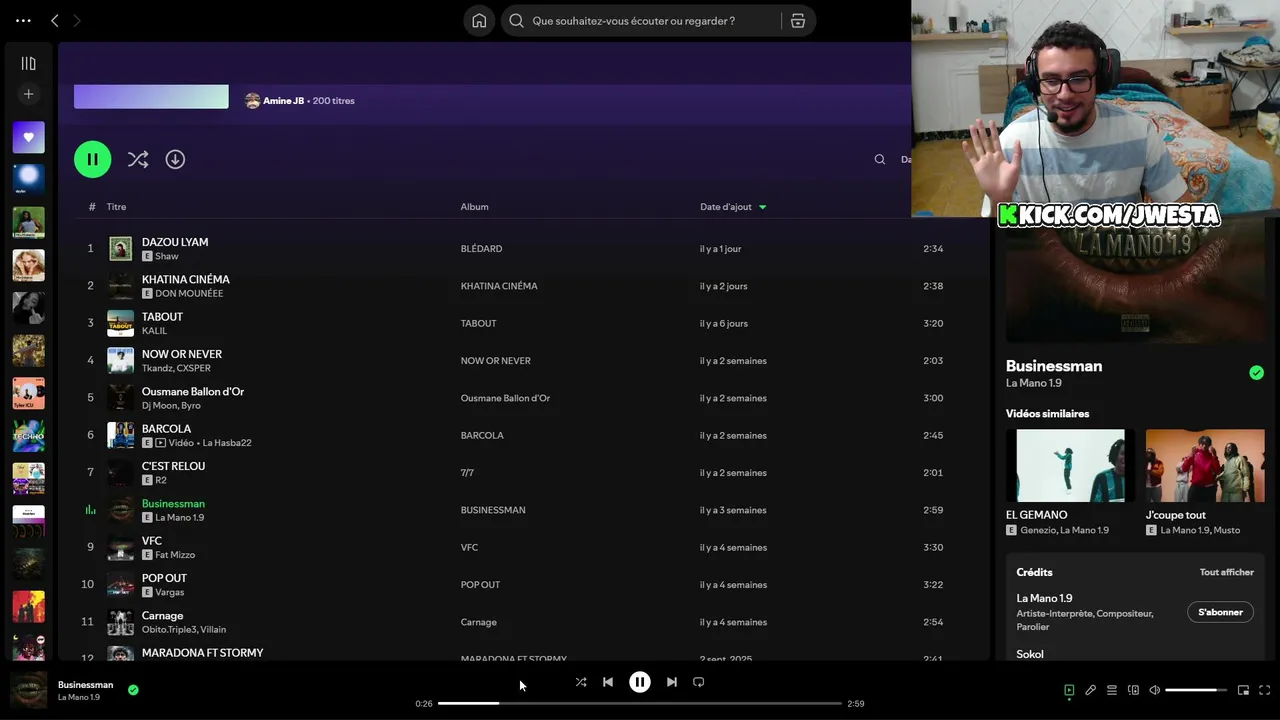Open the DAZOU LYAM cover thumbnail
1280x720 pixels.
(120, 249)
